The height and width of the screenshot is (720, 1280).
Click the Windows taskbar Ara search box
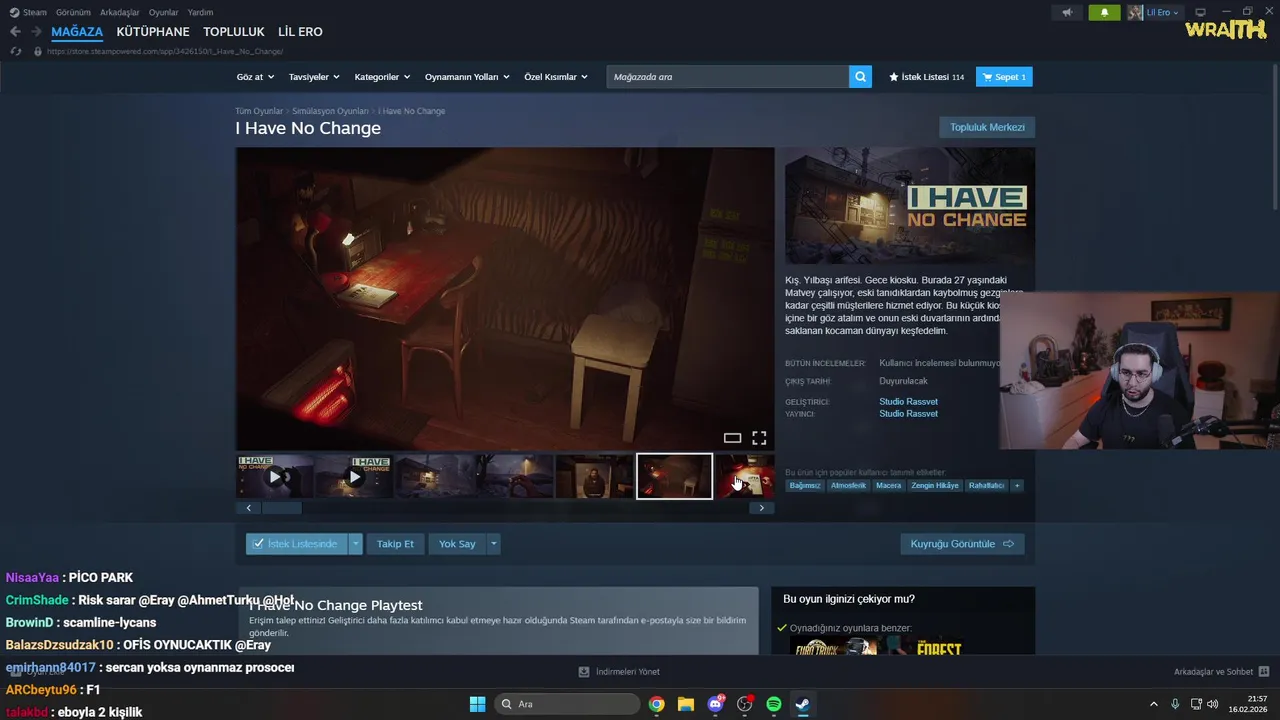click(567, 704)
